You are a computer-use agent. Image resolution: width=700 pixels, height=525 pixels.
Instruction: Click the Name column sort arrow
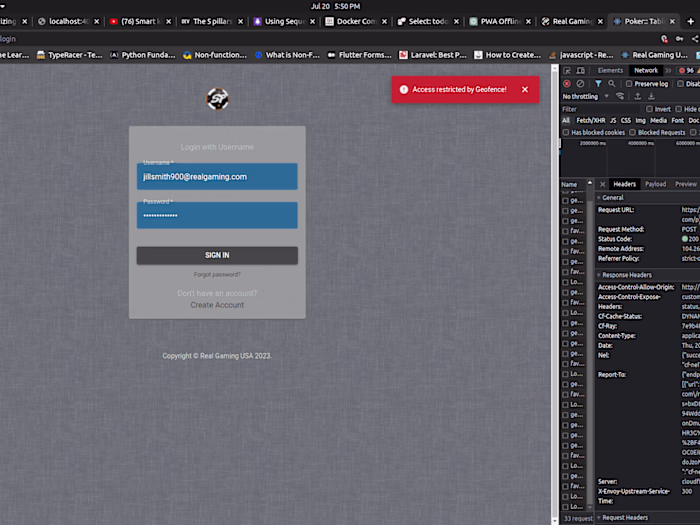[590, 183]
